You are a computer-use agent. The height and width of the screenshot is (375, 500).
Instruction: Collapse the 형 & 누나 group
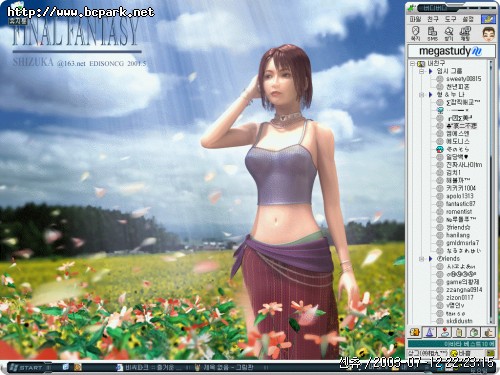pos(421,95)
